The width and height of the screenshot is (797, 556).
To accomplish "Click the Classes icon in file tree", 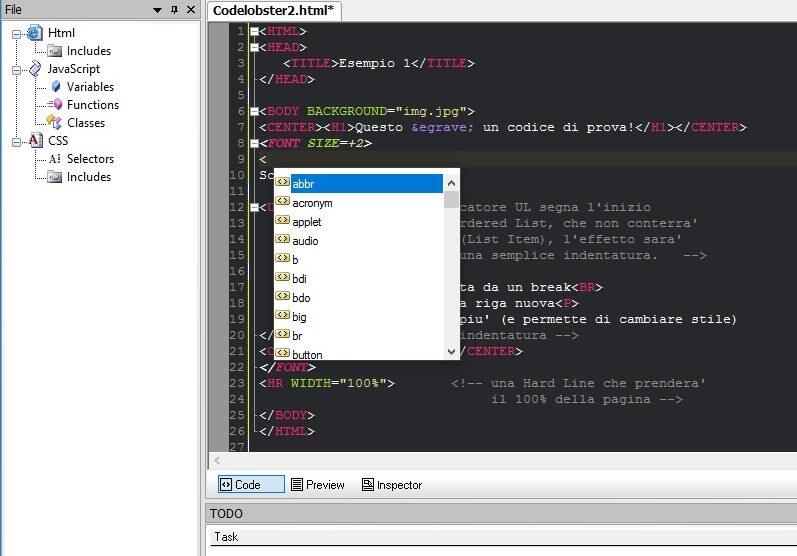I will click(56, 123).
